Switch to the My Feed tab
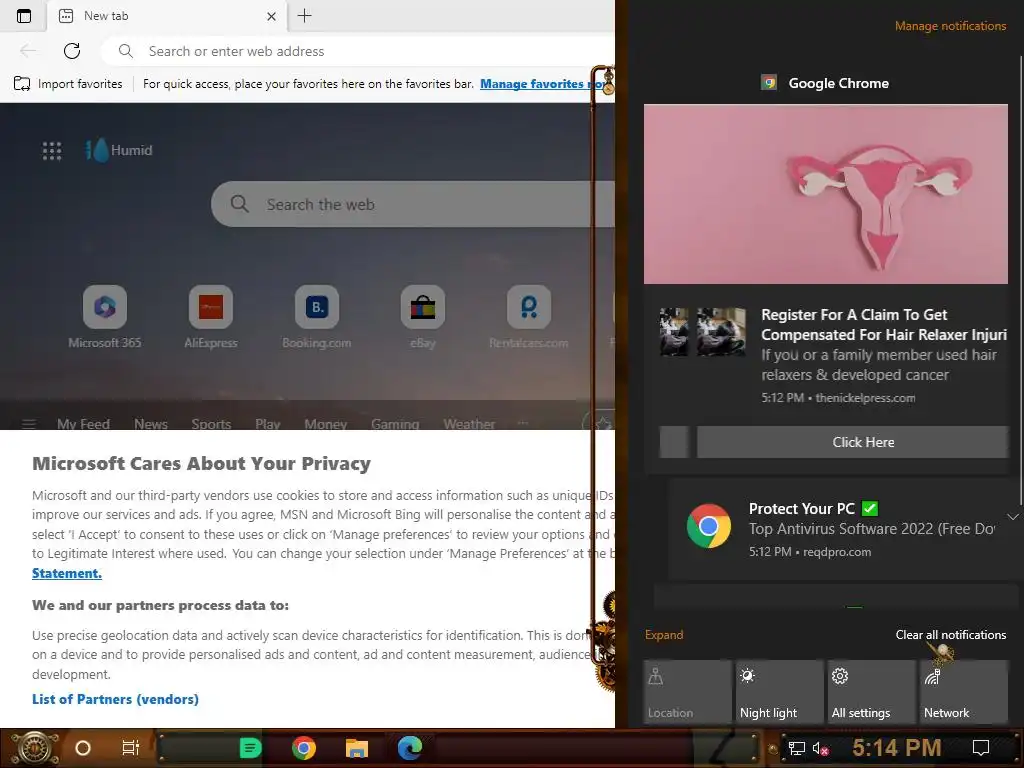 pos(83,424)
